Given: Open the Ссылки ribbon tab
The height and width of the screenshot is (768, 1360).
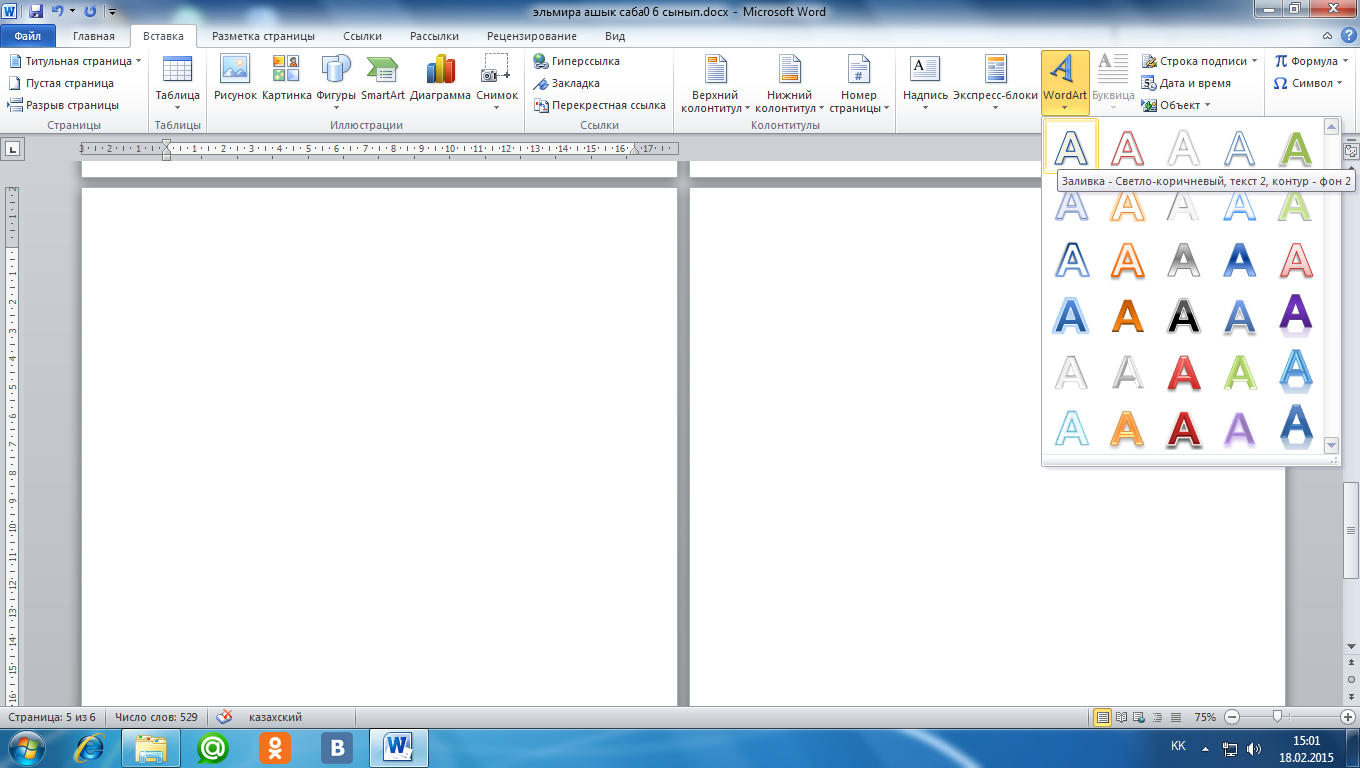Looking at the screenshot, I should point(363,36).
